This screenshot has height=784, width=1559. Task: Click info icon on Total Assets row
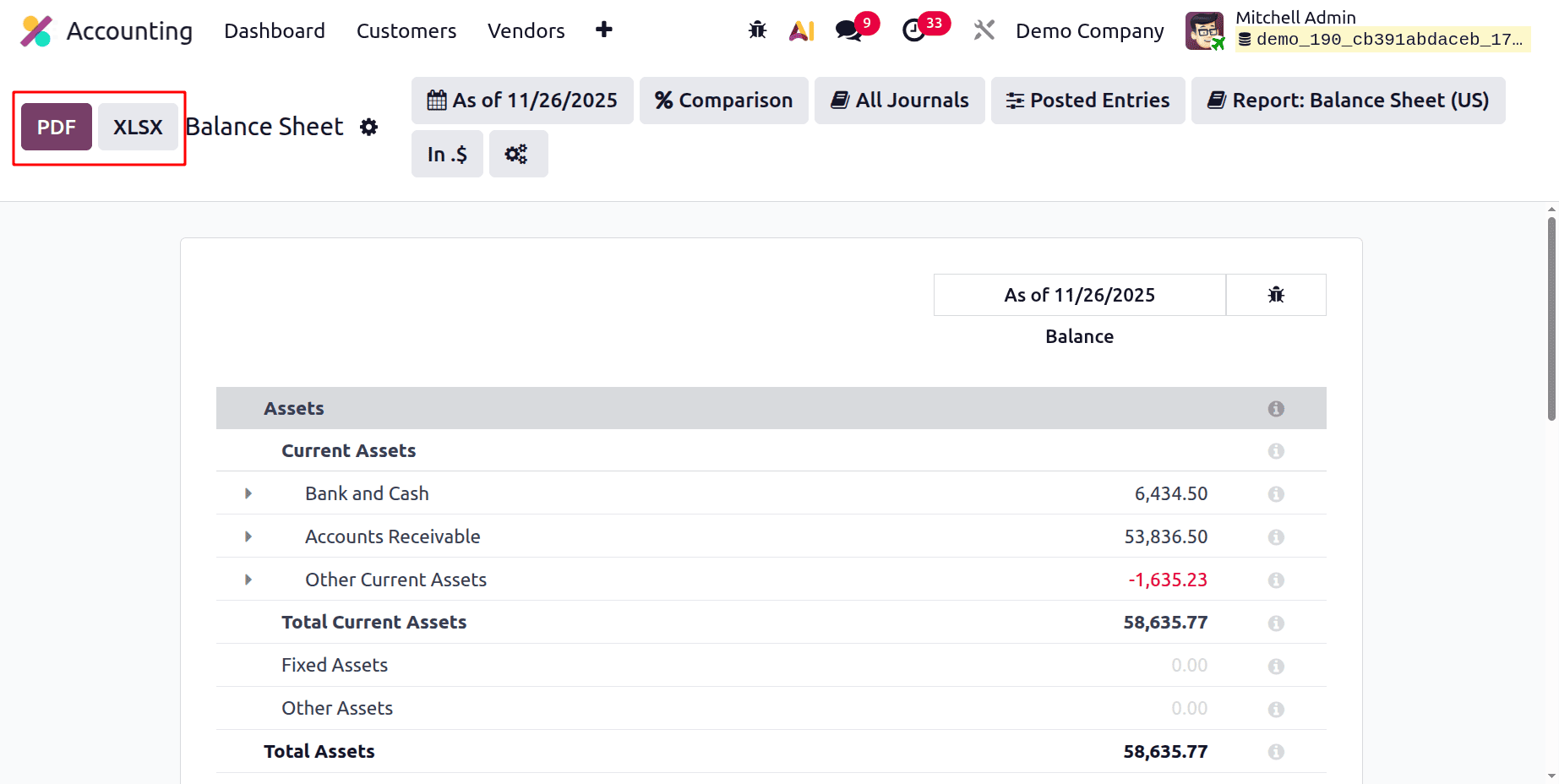(x=1276, y=752)
